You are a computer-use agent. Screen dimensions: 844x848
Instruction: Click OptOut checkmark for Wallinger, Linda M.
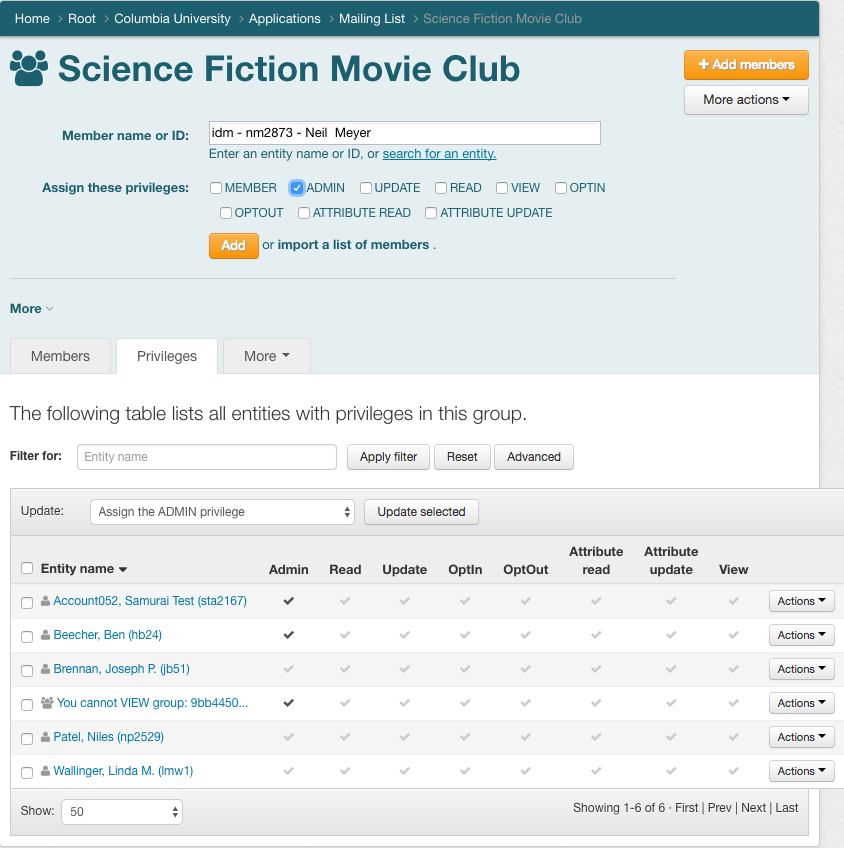pos(526,771)
